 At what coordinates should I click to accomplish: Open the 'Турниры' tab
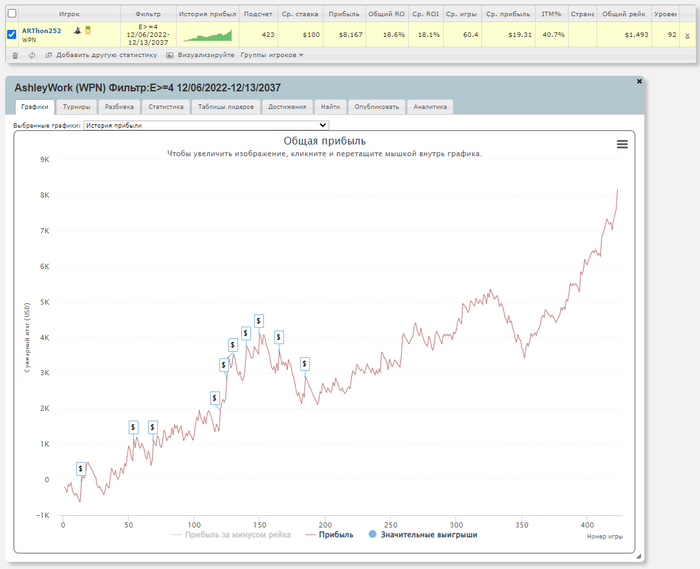point(76,107)
